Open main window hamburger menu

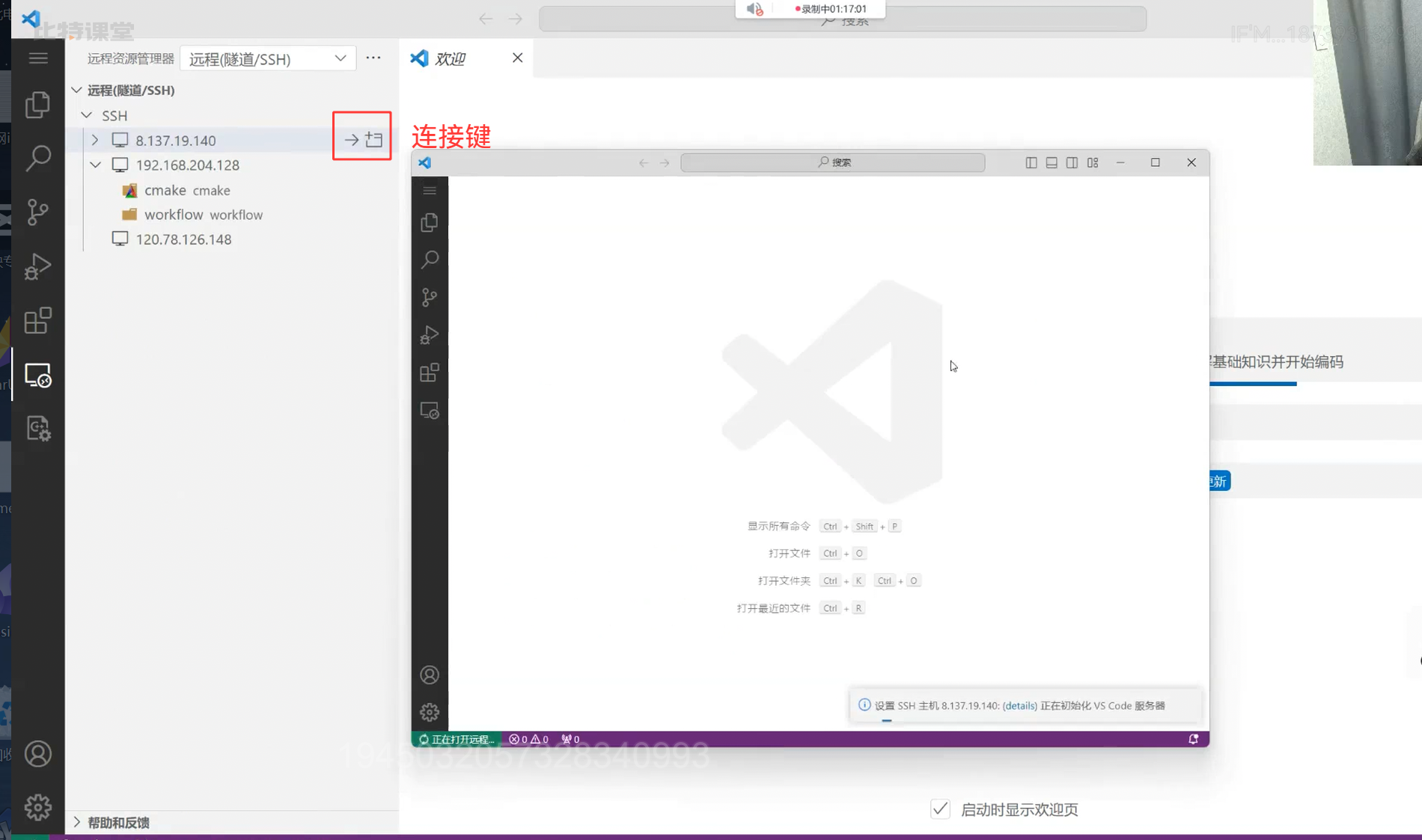click(38, 58)
